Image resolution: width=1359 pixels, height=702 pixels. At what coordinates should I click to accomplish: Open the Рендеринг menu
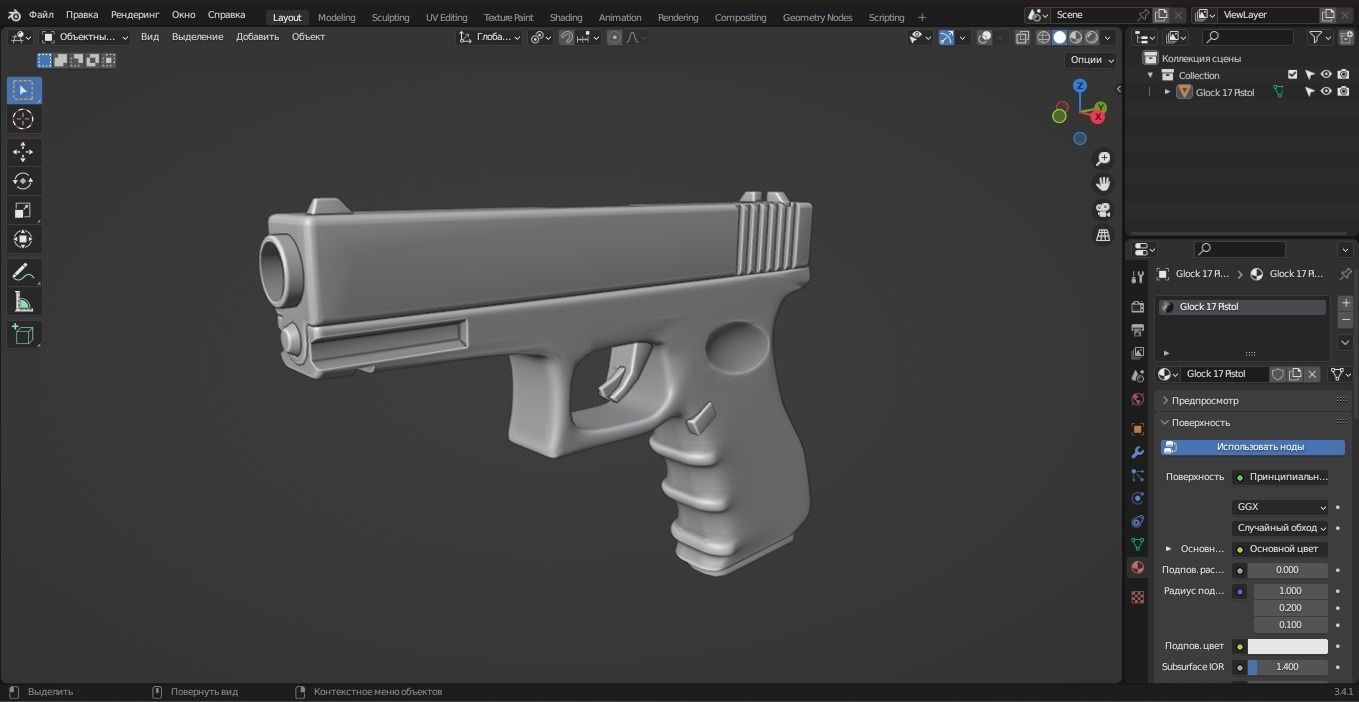point(135,15)
